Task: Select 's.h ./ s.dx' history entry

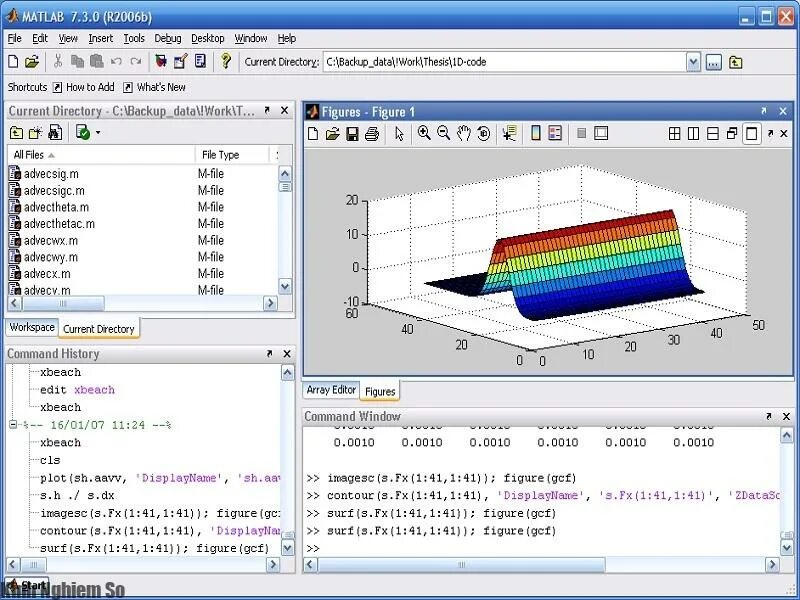Action: click(77, 495)
